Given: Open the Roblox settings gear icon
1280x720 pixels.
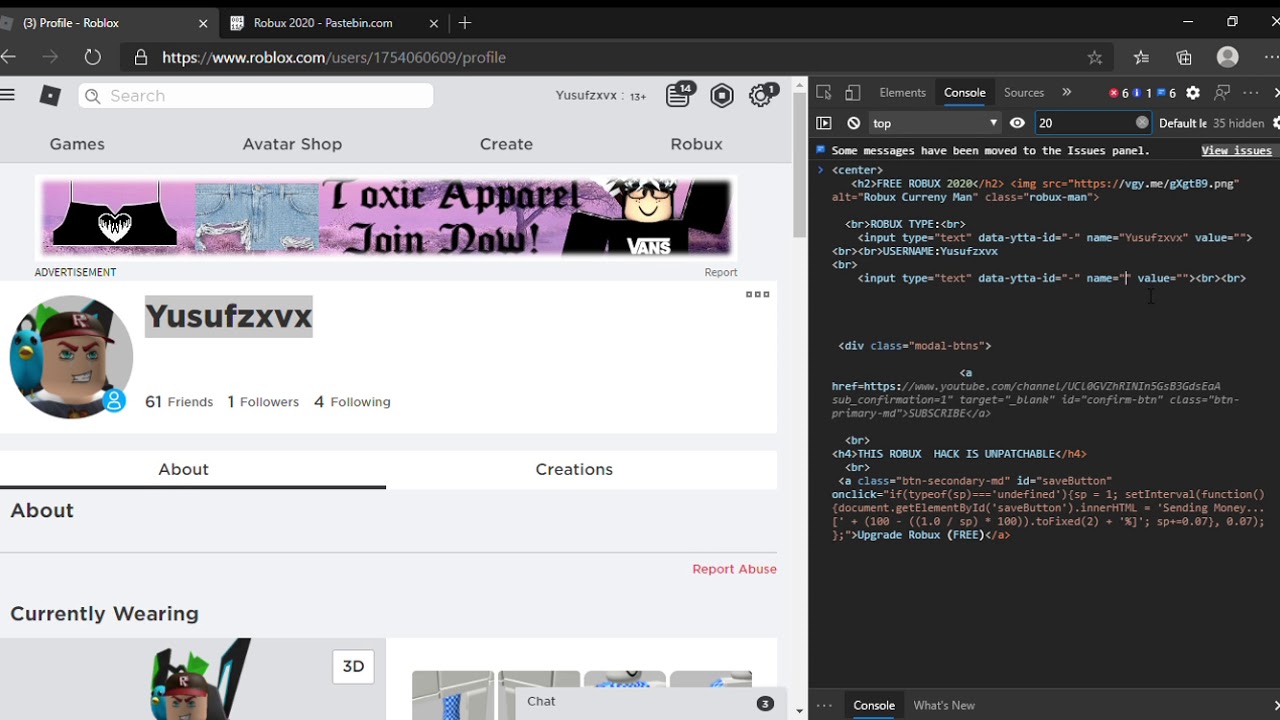Looking at the screenshot, I should coord(762,95).
